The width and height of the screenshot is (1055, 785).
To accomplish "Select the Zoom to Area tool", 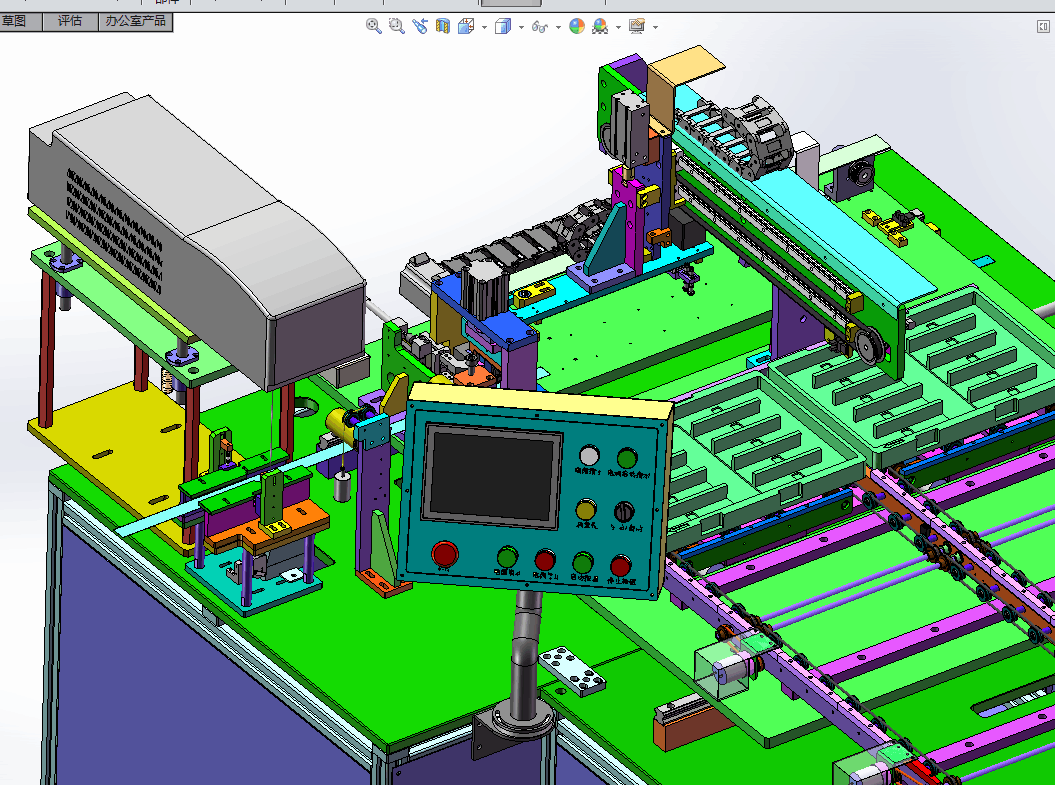I will pos(396,26).
